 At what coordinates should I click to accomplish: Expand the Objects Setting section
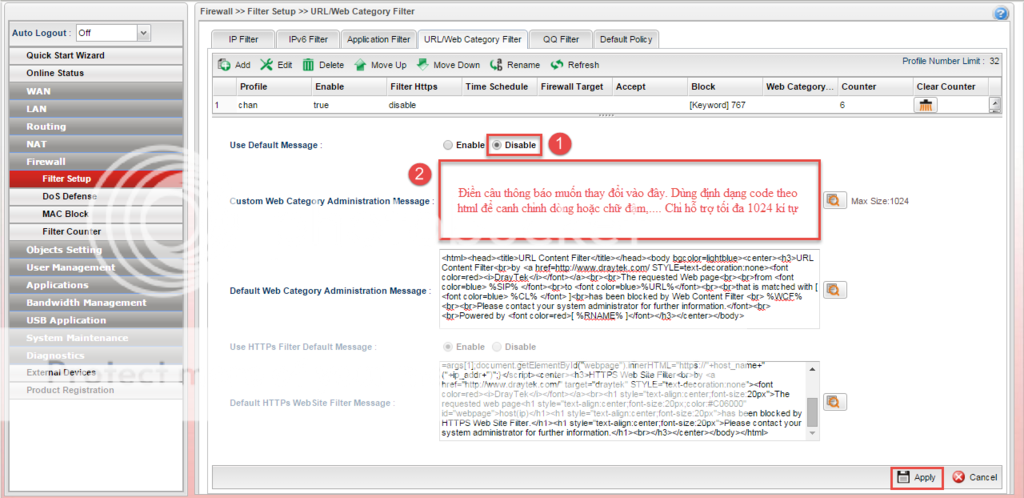tap(96, 249)
